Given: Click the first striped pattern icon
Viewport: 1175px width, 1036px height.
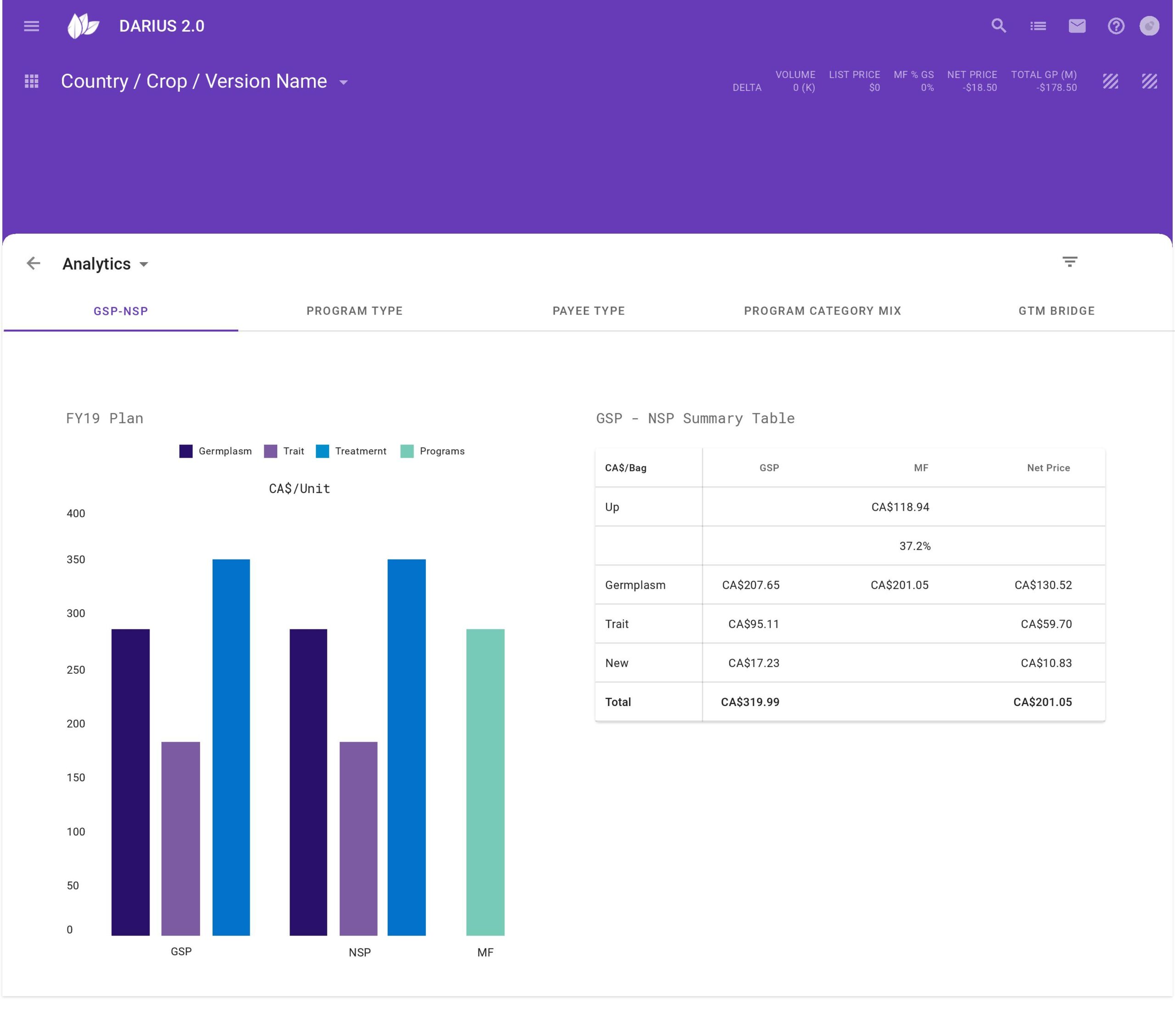Looking at the screenshot, I should tap(1111, 81).
